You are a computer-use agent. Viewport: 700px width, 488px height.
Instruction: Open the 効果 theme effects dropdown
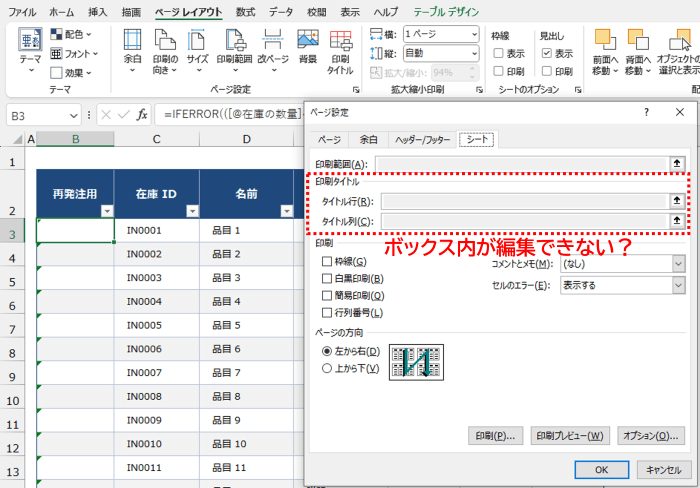click(71, 72)
